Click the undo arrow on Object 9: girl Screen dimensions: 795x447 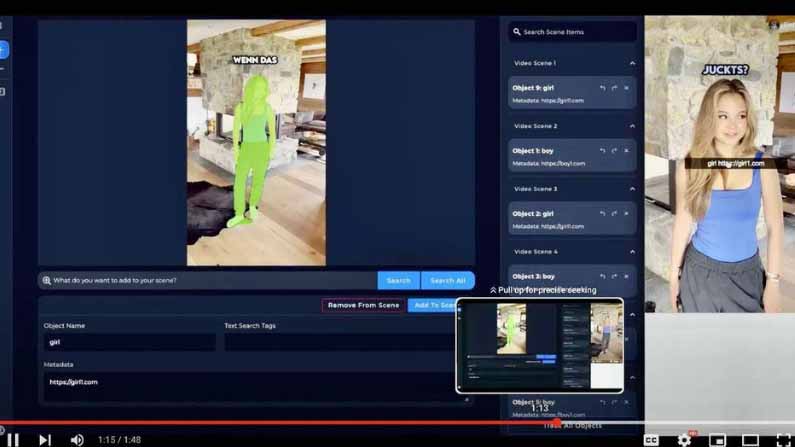point(602,88)
